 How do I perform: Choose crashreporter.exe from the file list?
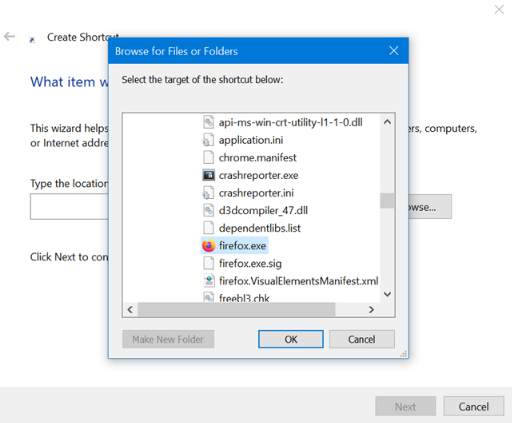pos(259,175)
